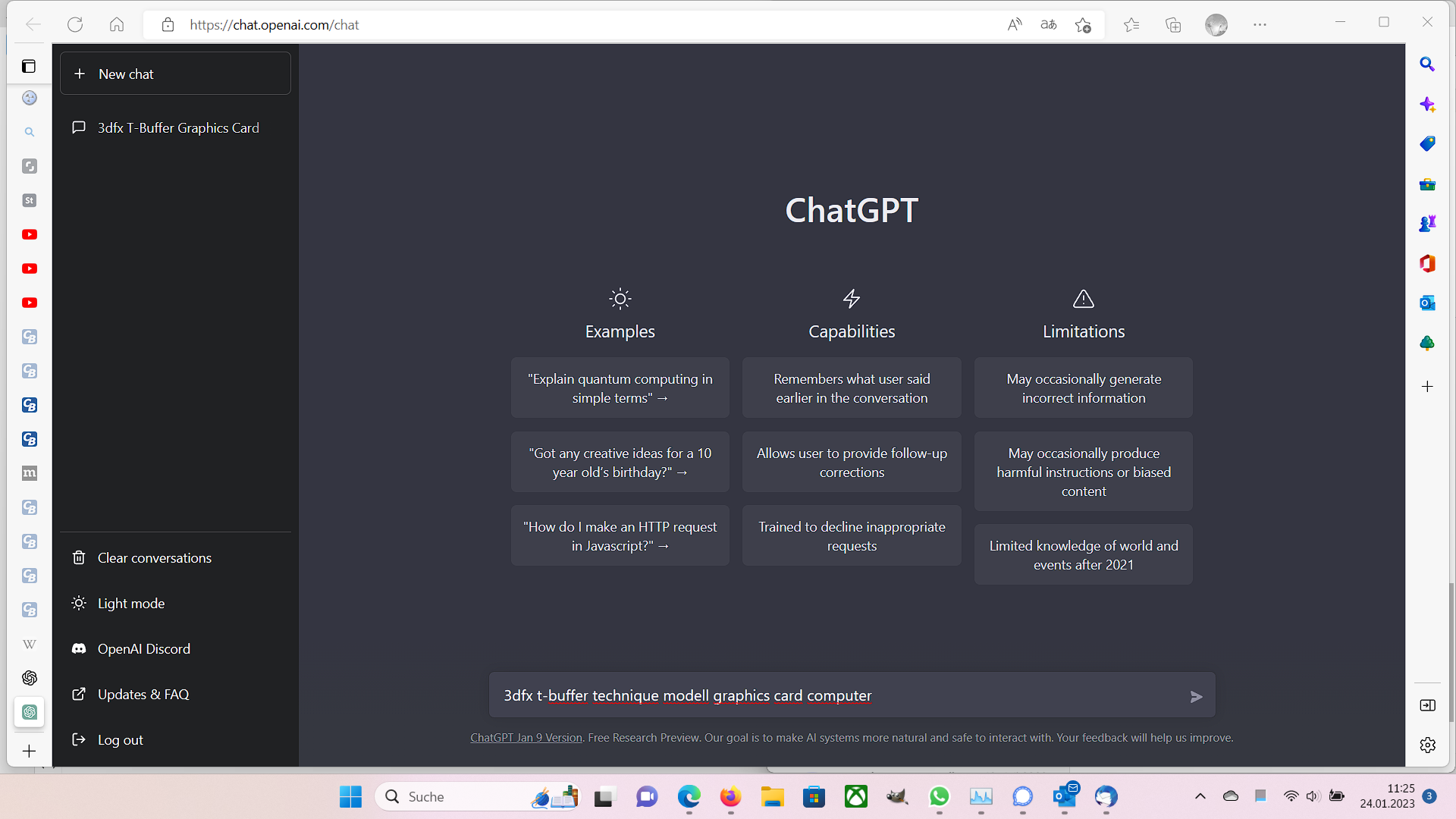Toggle vertical tabs pane icon
The image size is (1456, 819).
pos(29,67)
